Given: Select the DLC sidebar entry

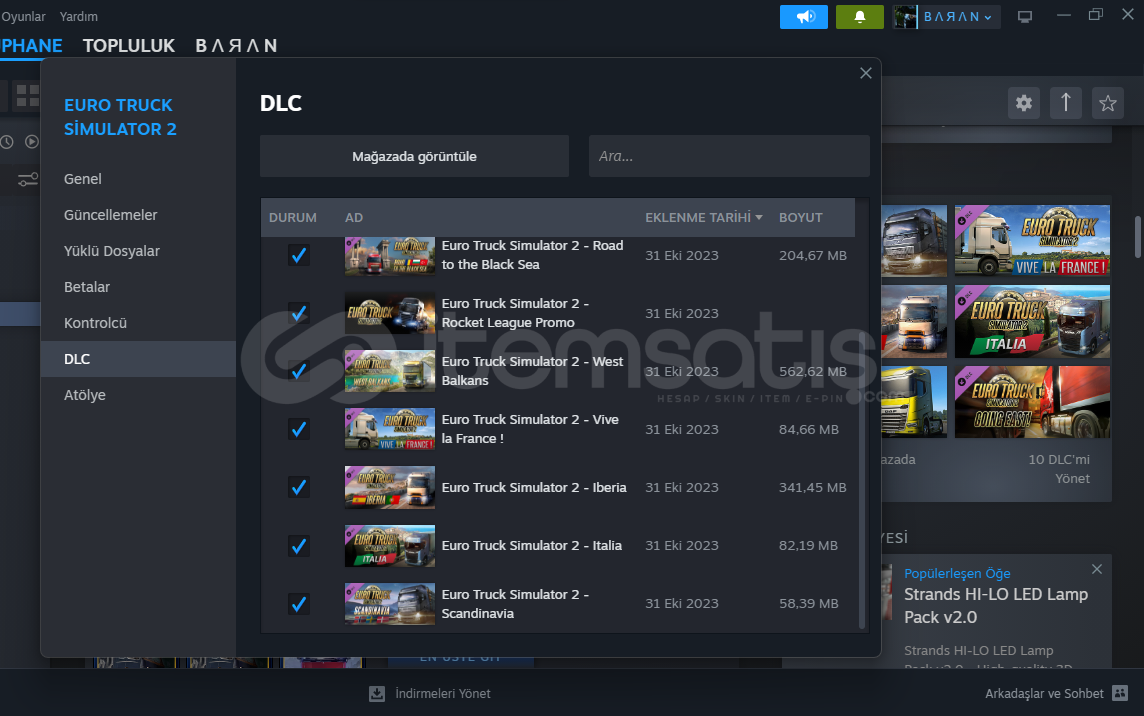Looking at the screenshot, I should (138, 359).
